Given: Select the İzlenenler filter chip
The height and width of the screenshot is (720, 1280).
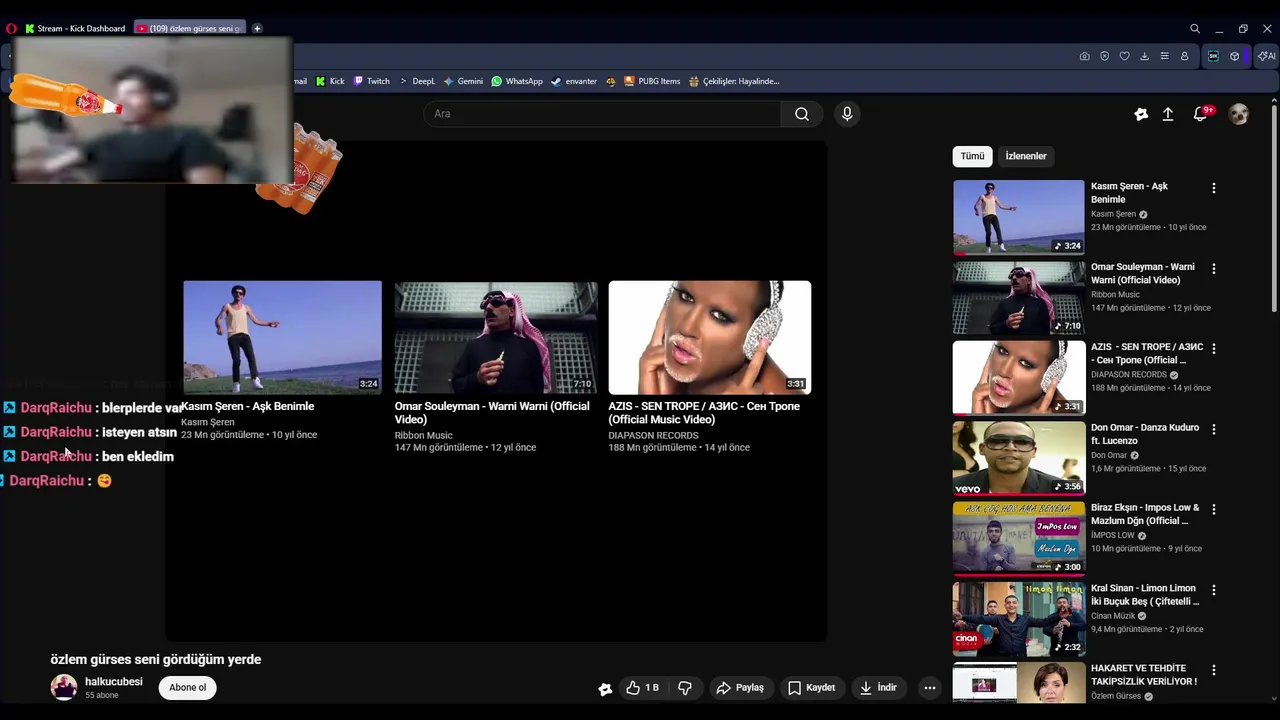Looking at the screenshot, I should [x=1026, y=156].
